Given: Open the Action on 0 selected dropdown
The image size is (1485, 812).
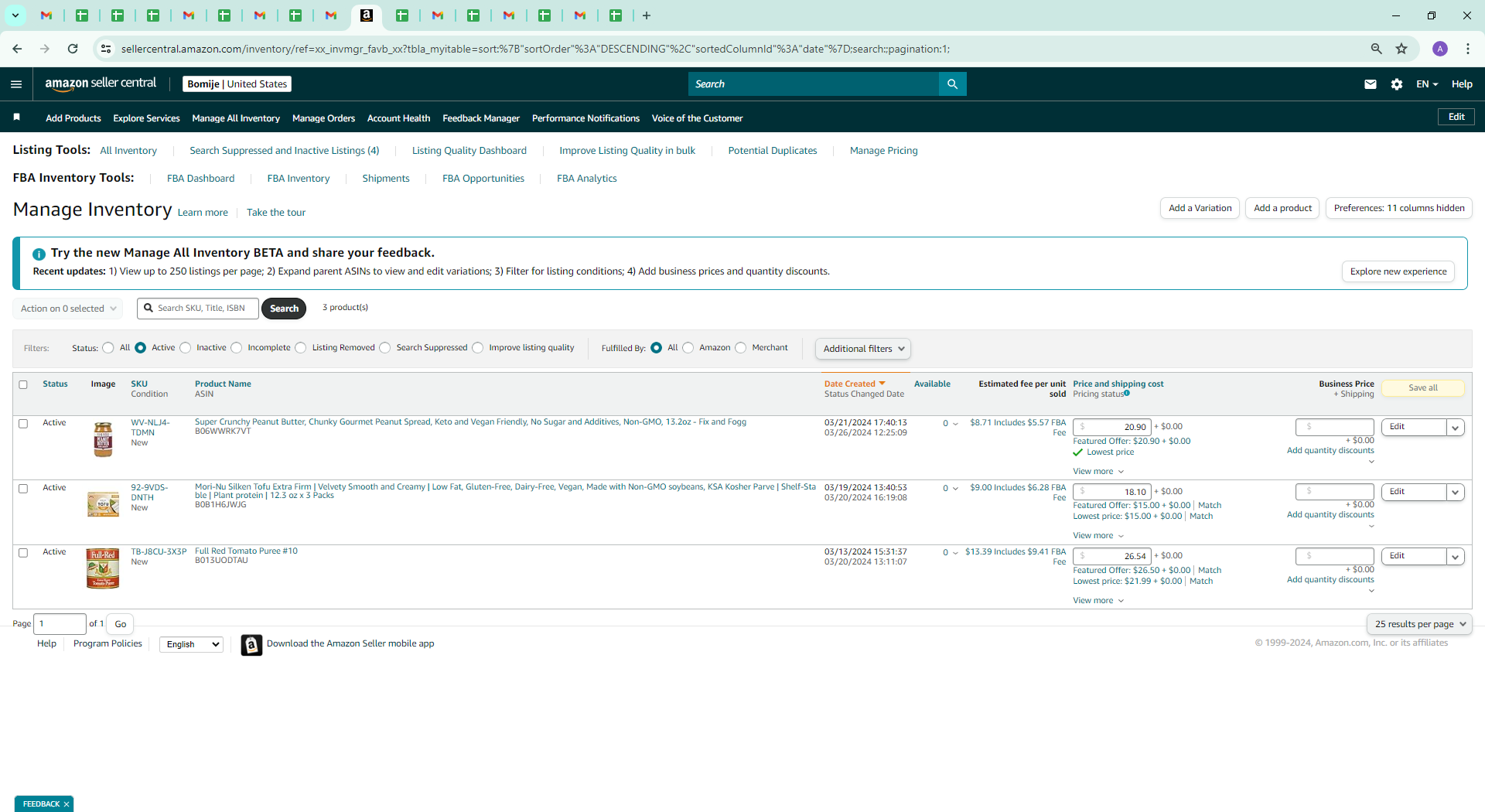Looking at the screenshot, I should (x=68, y=309).
